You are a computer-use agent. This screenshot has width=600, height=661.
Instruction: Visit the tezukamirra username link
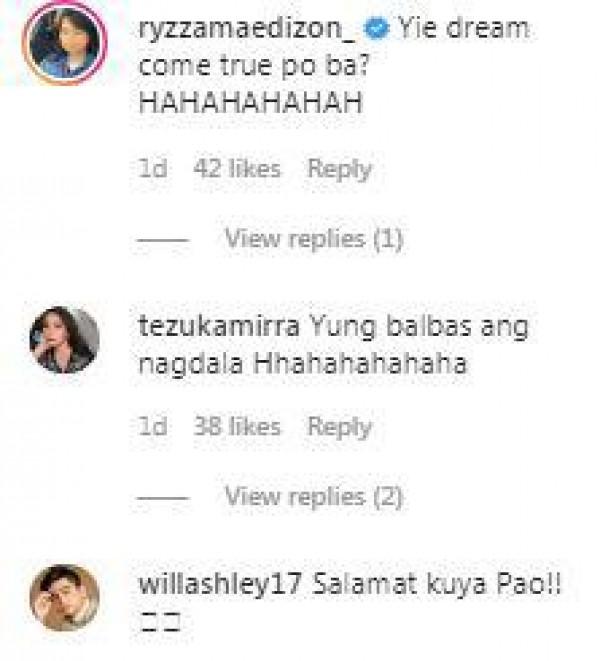[x=219, y=326]
